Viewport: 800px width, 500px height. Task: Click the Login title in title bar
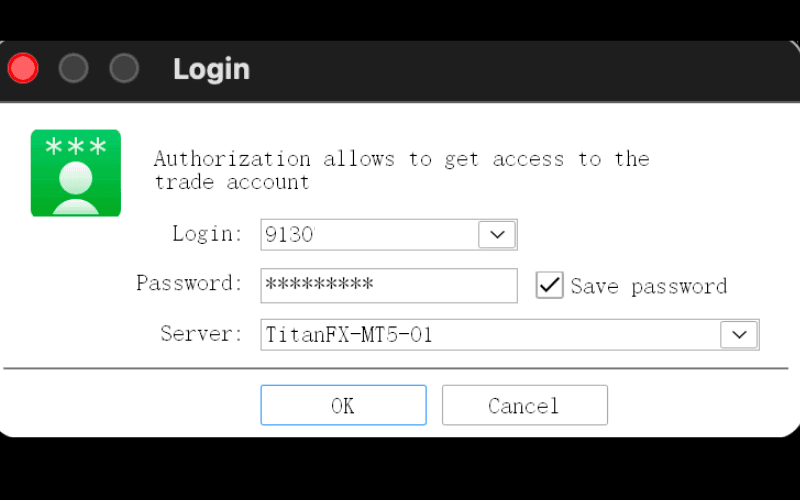(x=212, y=69)
